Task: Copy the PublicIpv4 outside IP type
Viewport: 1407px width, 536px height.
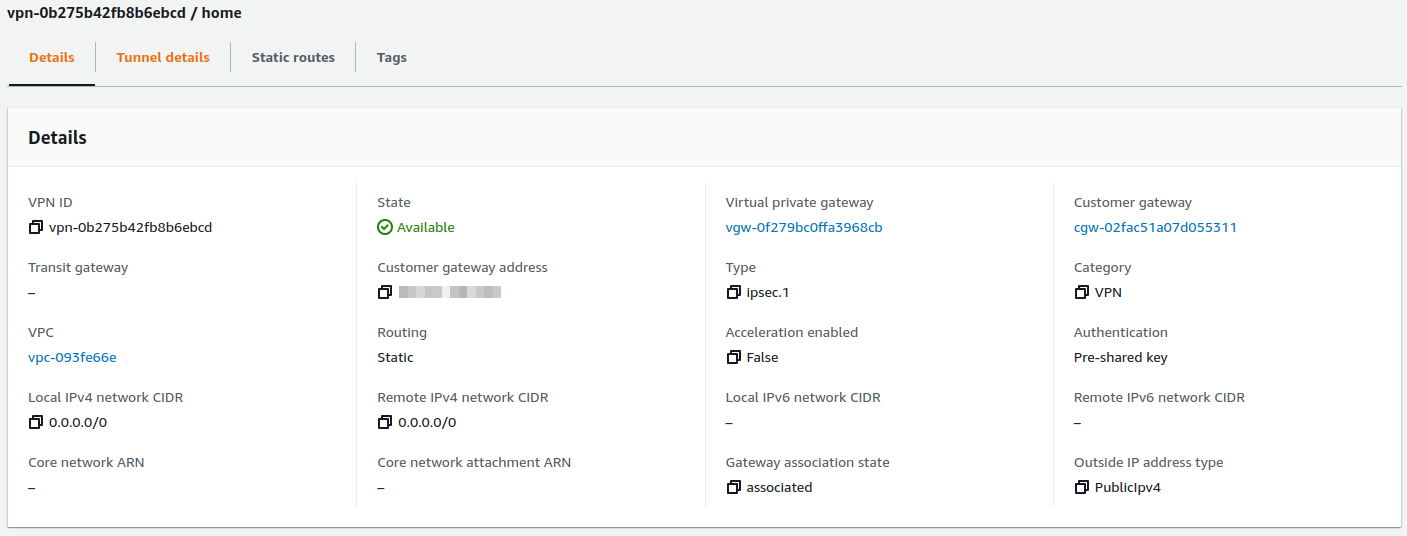Action: click(1082, 488)
